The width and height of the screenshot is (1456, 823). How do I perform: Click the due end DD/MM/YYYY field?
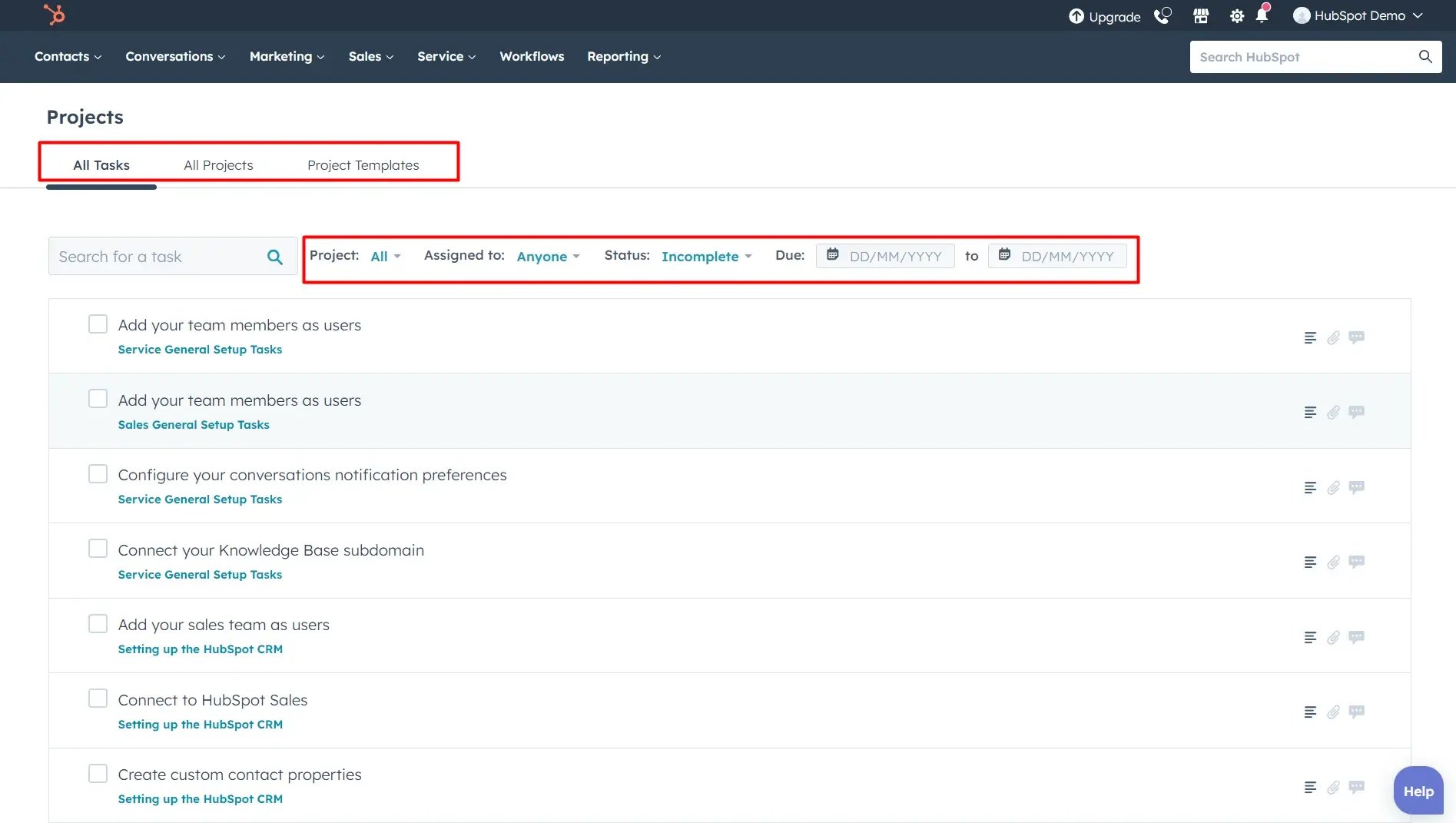[1057, 256]
